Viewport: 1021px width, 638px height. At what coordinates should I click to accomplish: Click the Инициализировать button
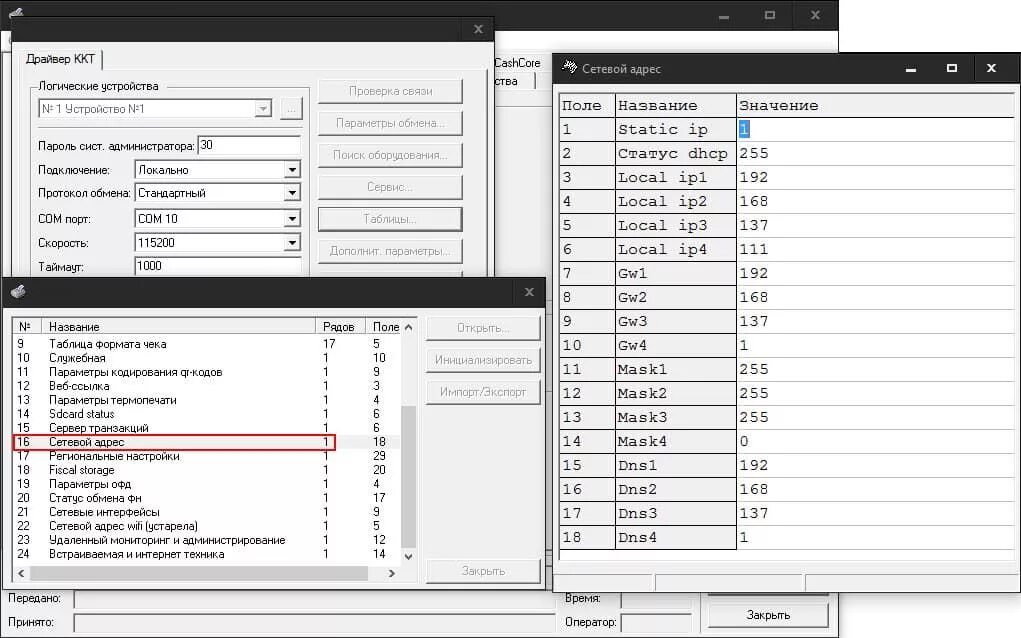point(483,360)
